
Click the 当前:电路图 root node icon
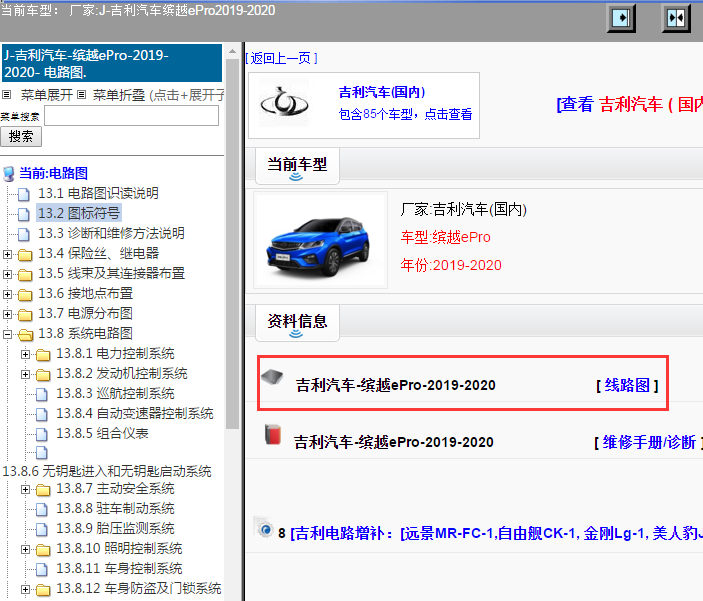(9, 174)
